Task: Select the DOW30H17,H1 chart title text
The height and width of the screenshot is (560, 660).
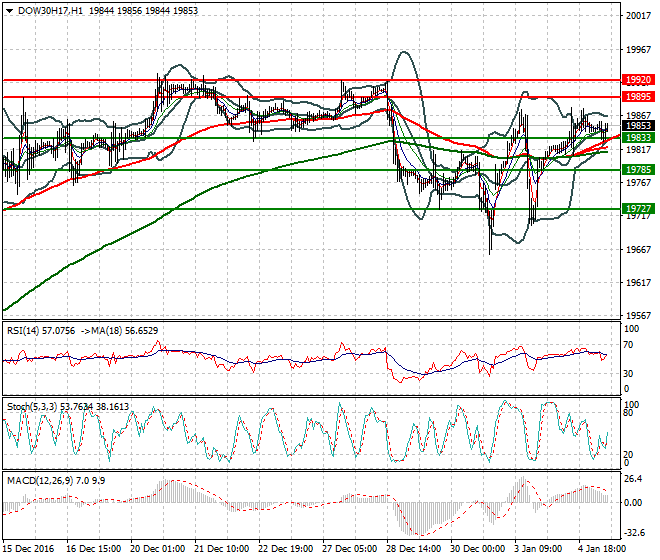Action: click(x=51, y=11)
